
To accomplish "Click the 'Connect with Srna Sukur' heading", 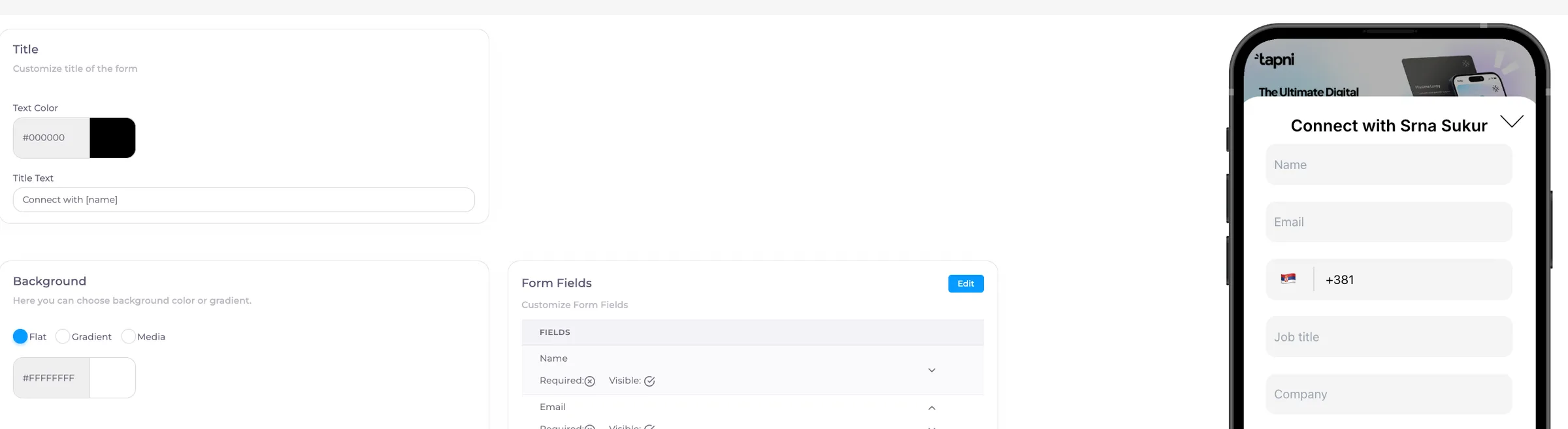I will coord(1389,125).
